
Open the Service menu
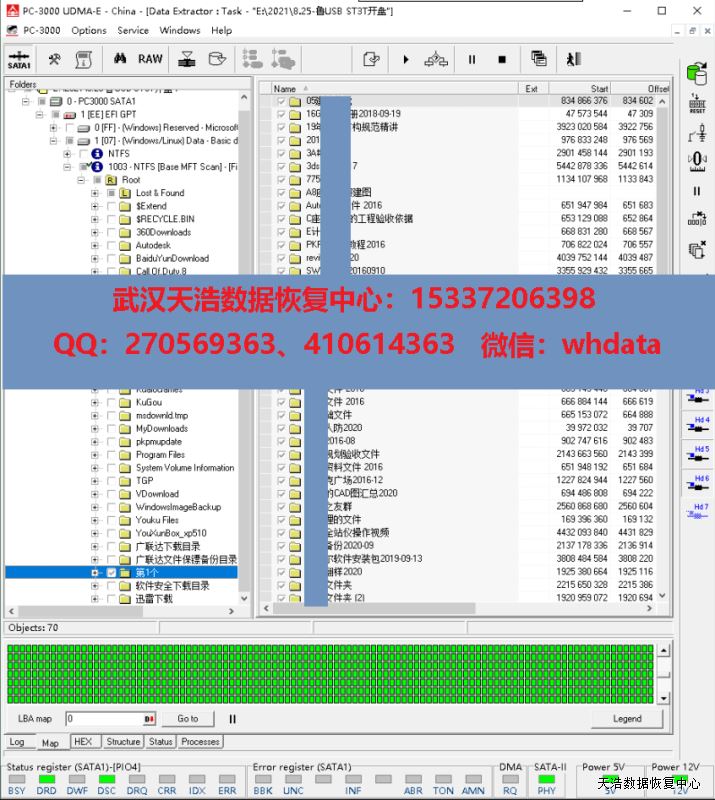click(x=133, y=30)
